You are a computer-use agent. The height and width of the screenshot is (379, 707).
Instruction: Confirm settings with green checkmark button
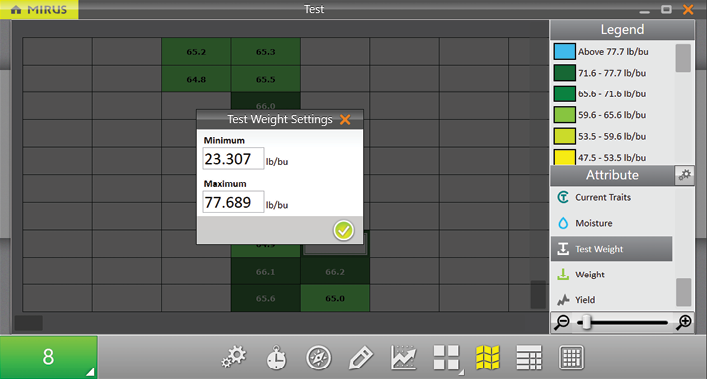[344, 231]
